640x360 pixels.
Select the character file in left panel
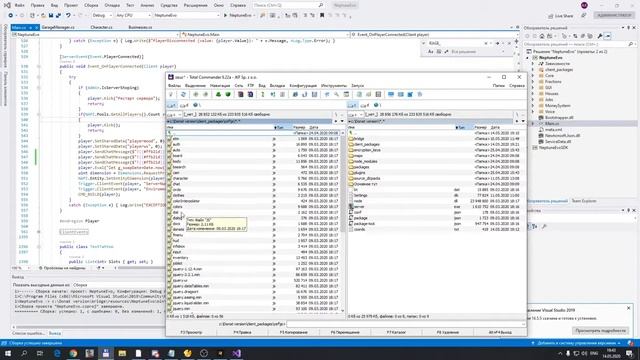coord(180,178)
